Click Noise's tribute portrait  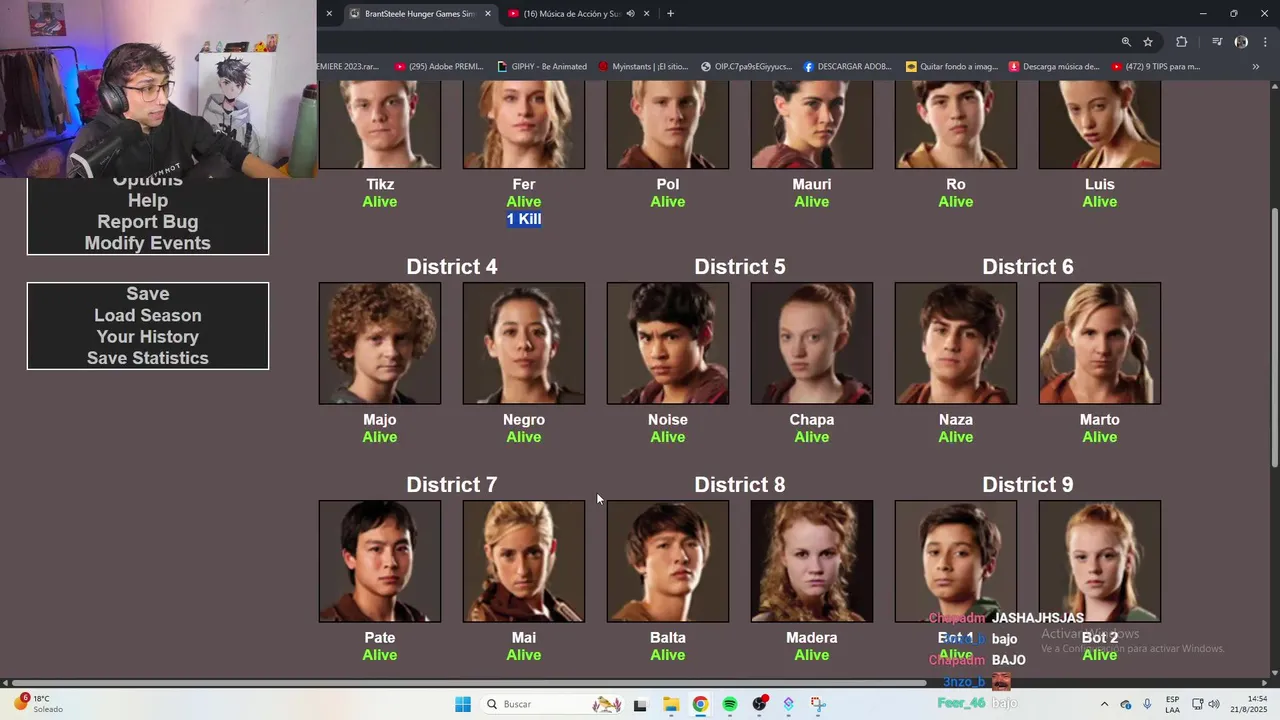click(668, 343)
